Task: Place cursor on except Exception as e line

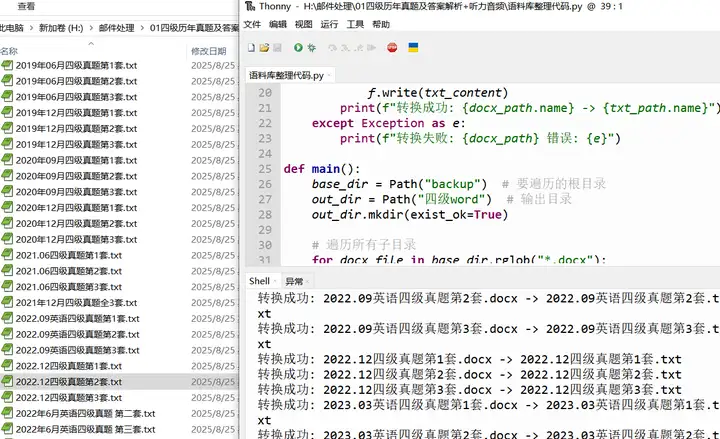Action: point(388,124)
